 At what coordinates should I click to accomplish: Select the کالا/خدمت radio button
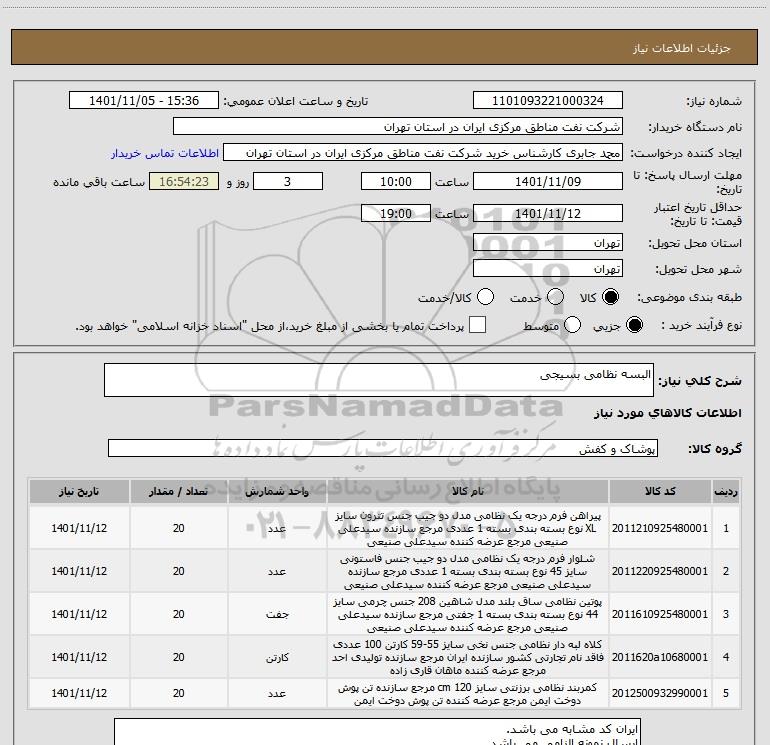(x=485, y=297)
